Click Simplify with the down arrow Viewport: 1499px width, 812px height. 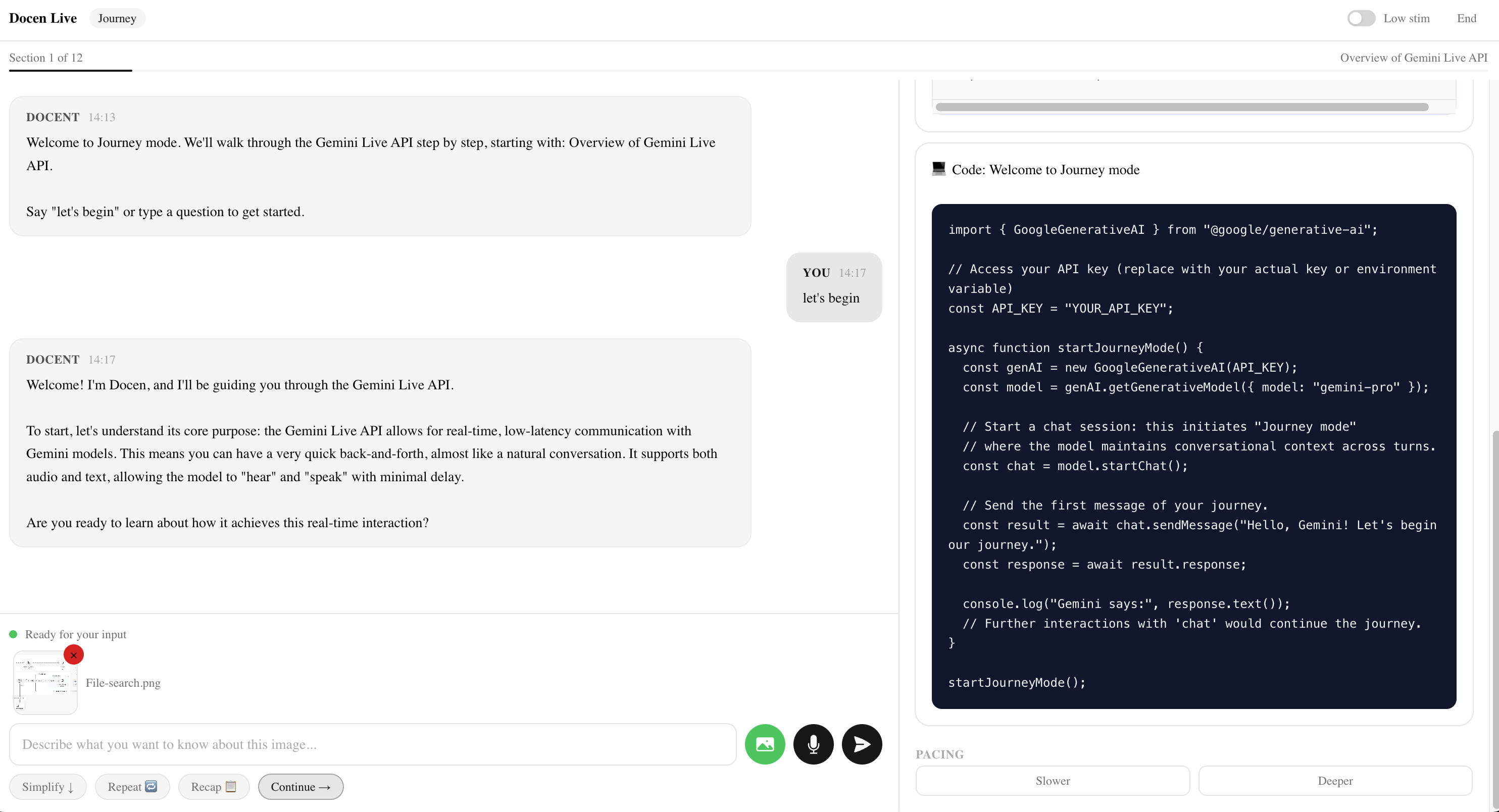tap(47, 786)
